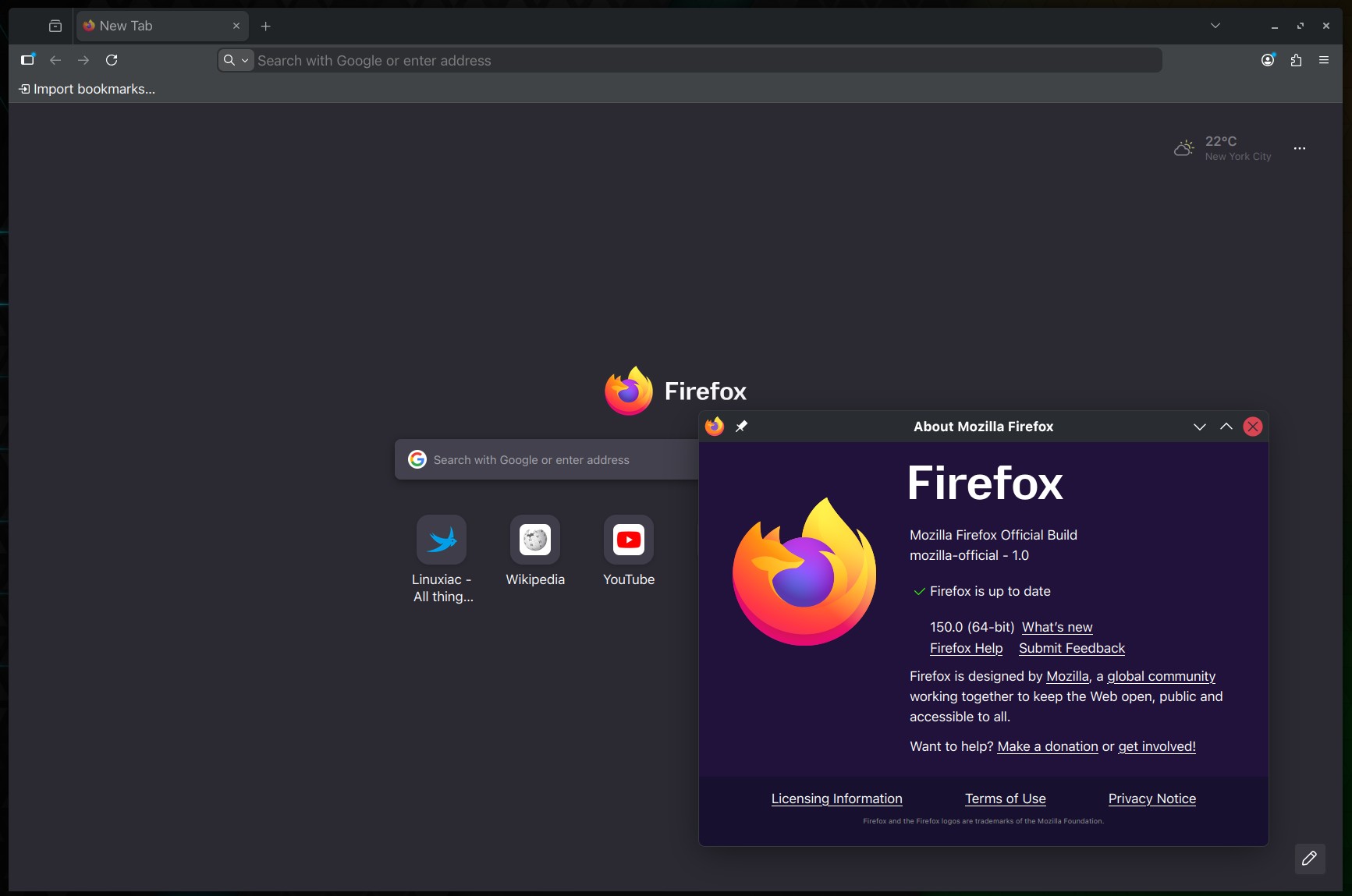Click the tab overview icon left of tab
Viewport: 1352px width, 896px height.
point(55,26)
